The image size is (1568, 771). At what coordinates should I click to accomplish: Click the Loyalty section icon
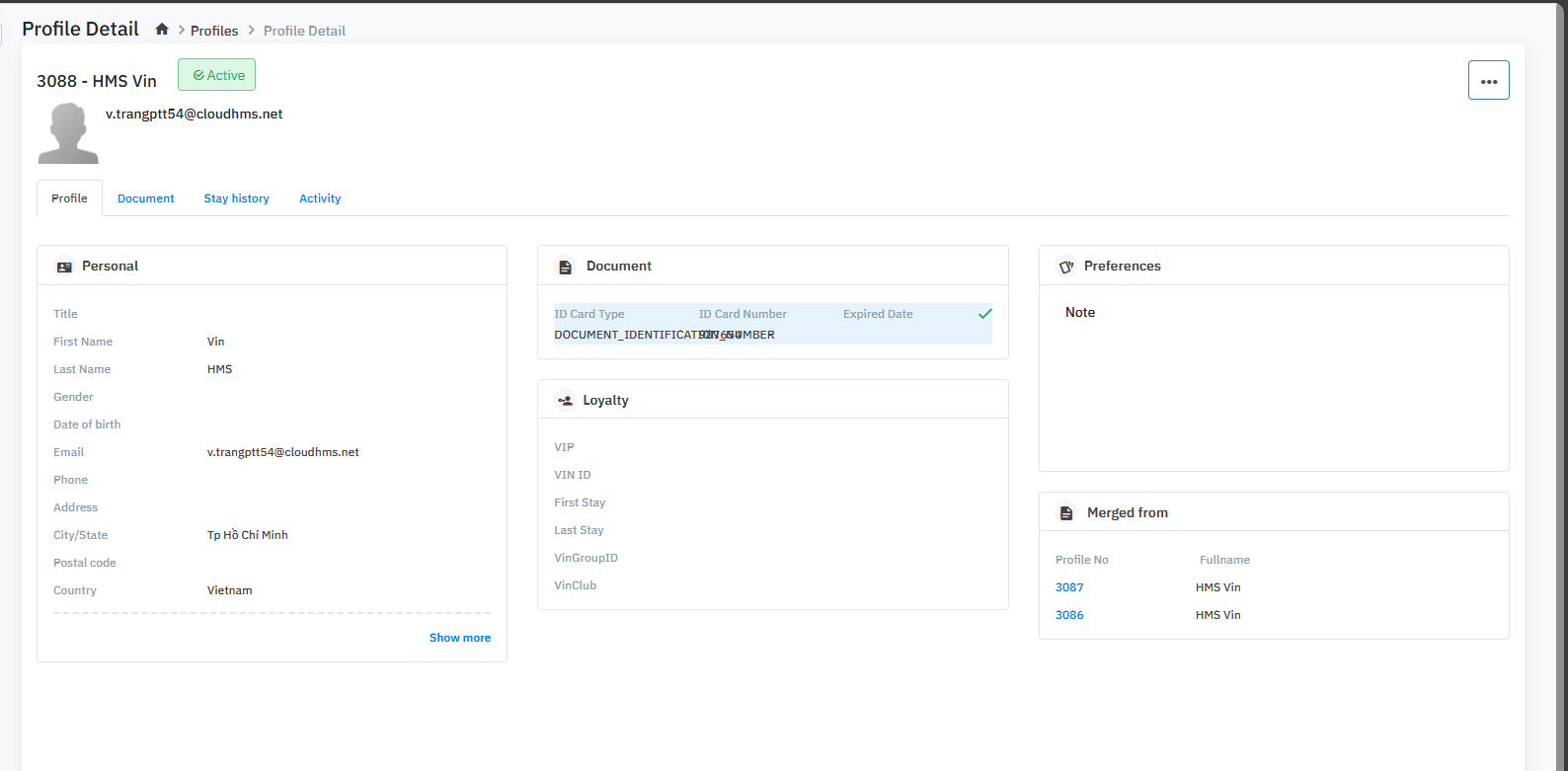(x=565, y=401)
